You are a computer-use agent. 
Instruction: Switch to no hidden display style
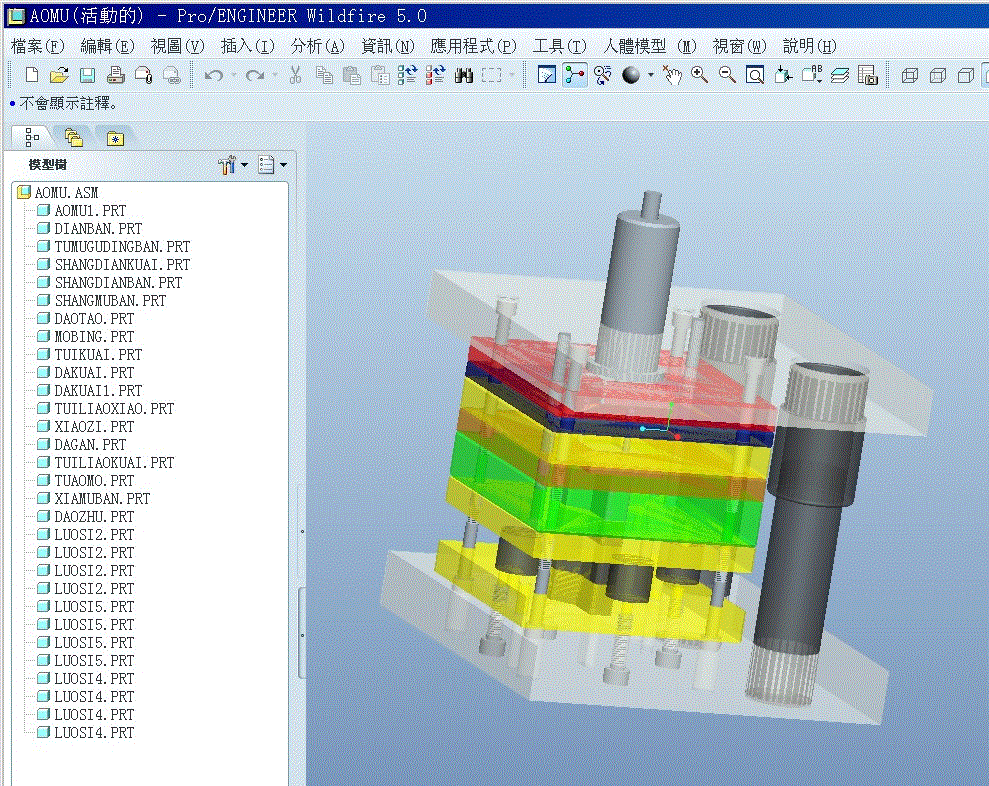click(x=966, y=76)
